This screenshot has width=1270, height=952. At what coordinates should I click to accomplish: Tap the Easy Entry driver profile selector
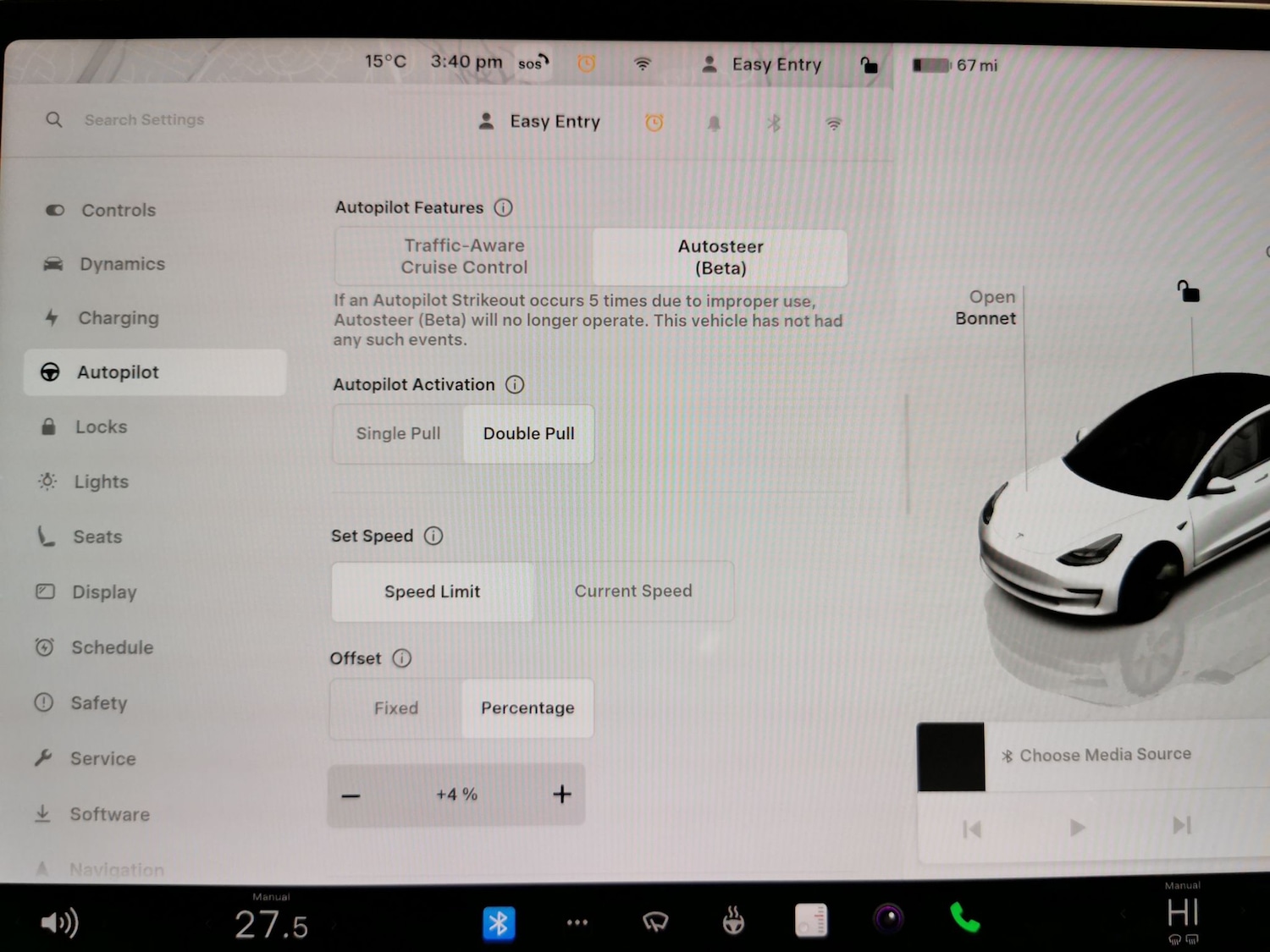(x=538, y=121)
